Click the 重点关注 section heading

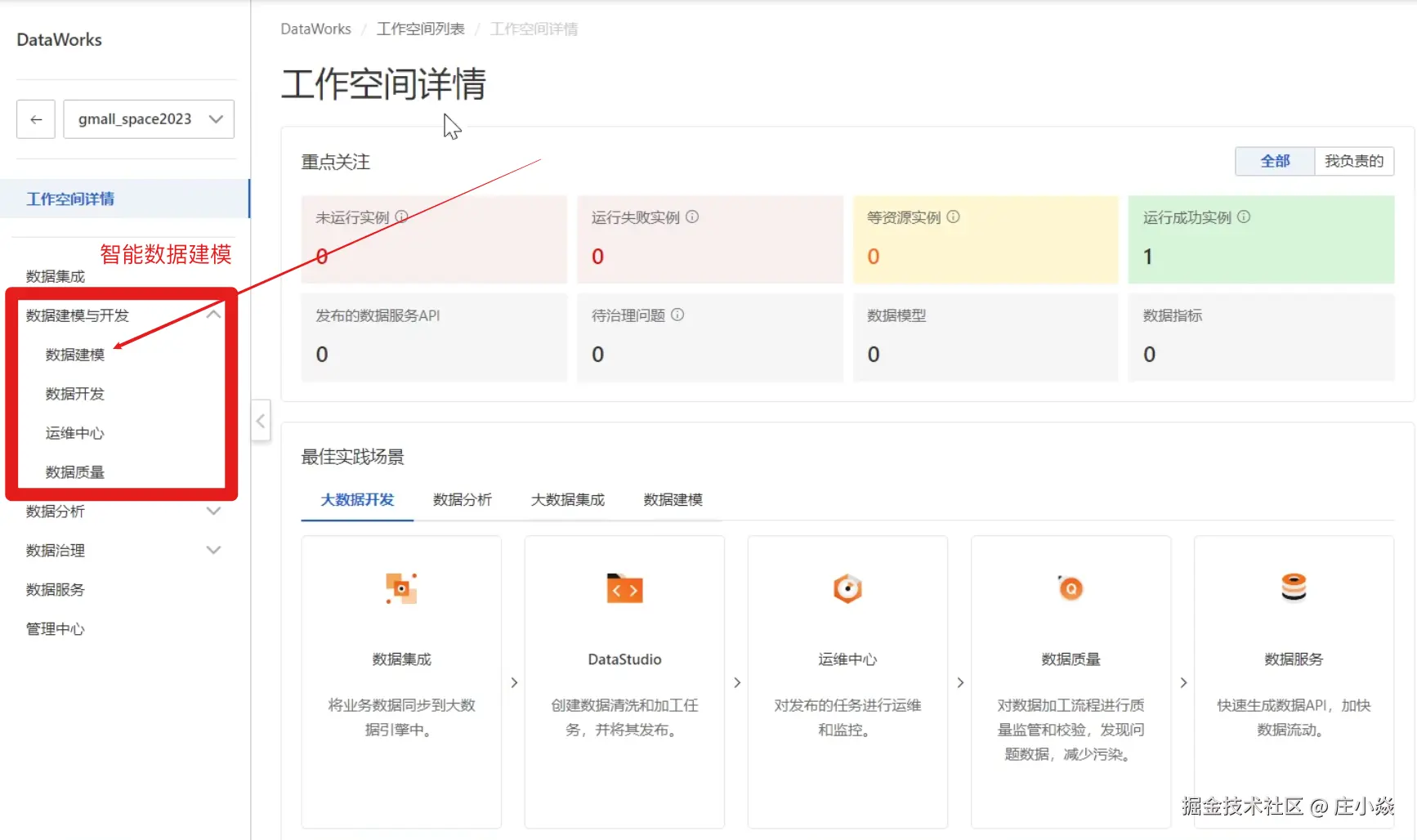pyautogui.click(x=336, y=162)
